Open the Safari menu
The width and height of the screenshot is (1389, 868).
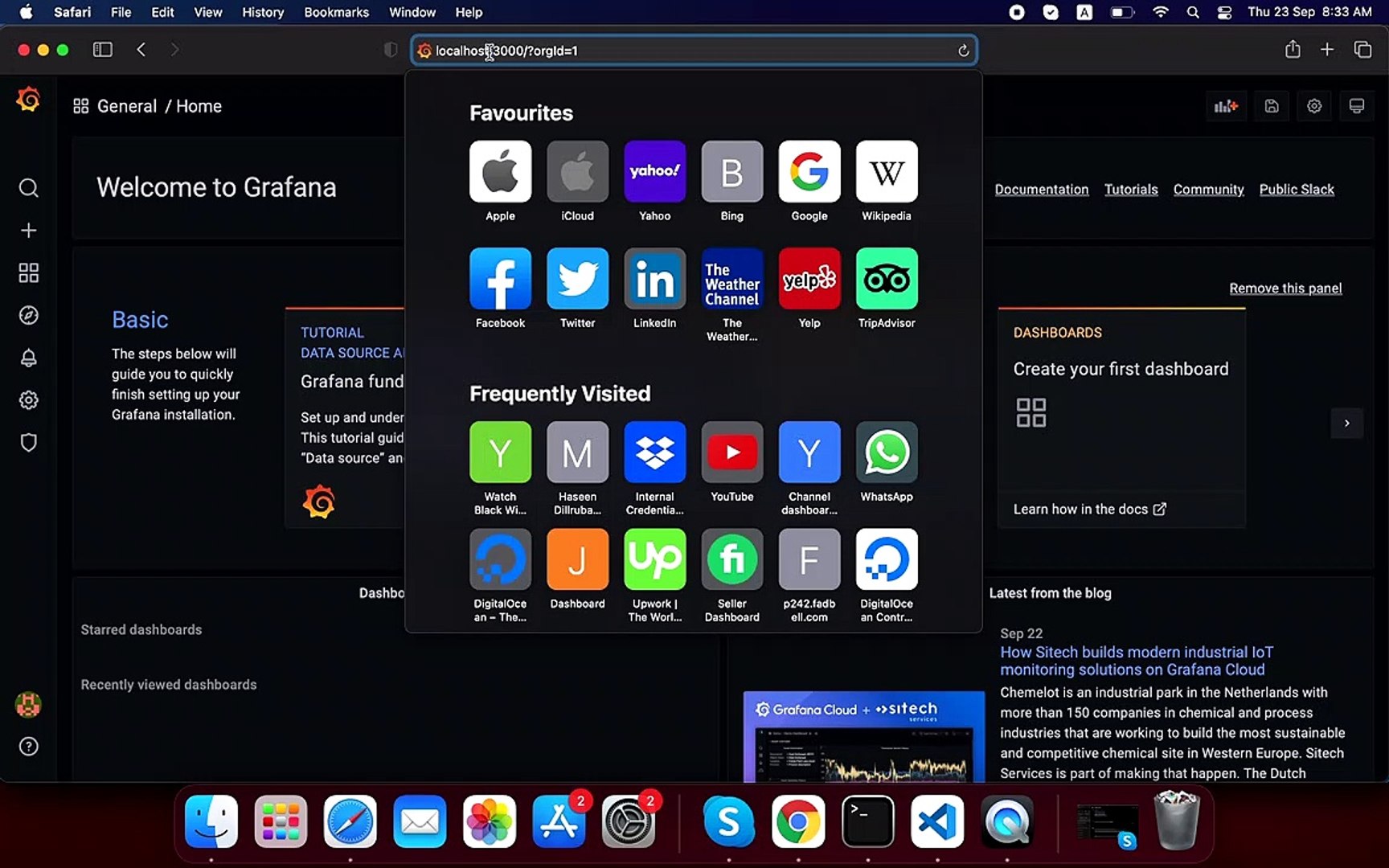coord(72,12)
